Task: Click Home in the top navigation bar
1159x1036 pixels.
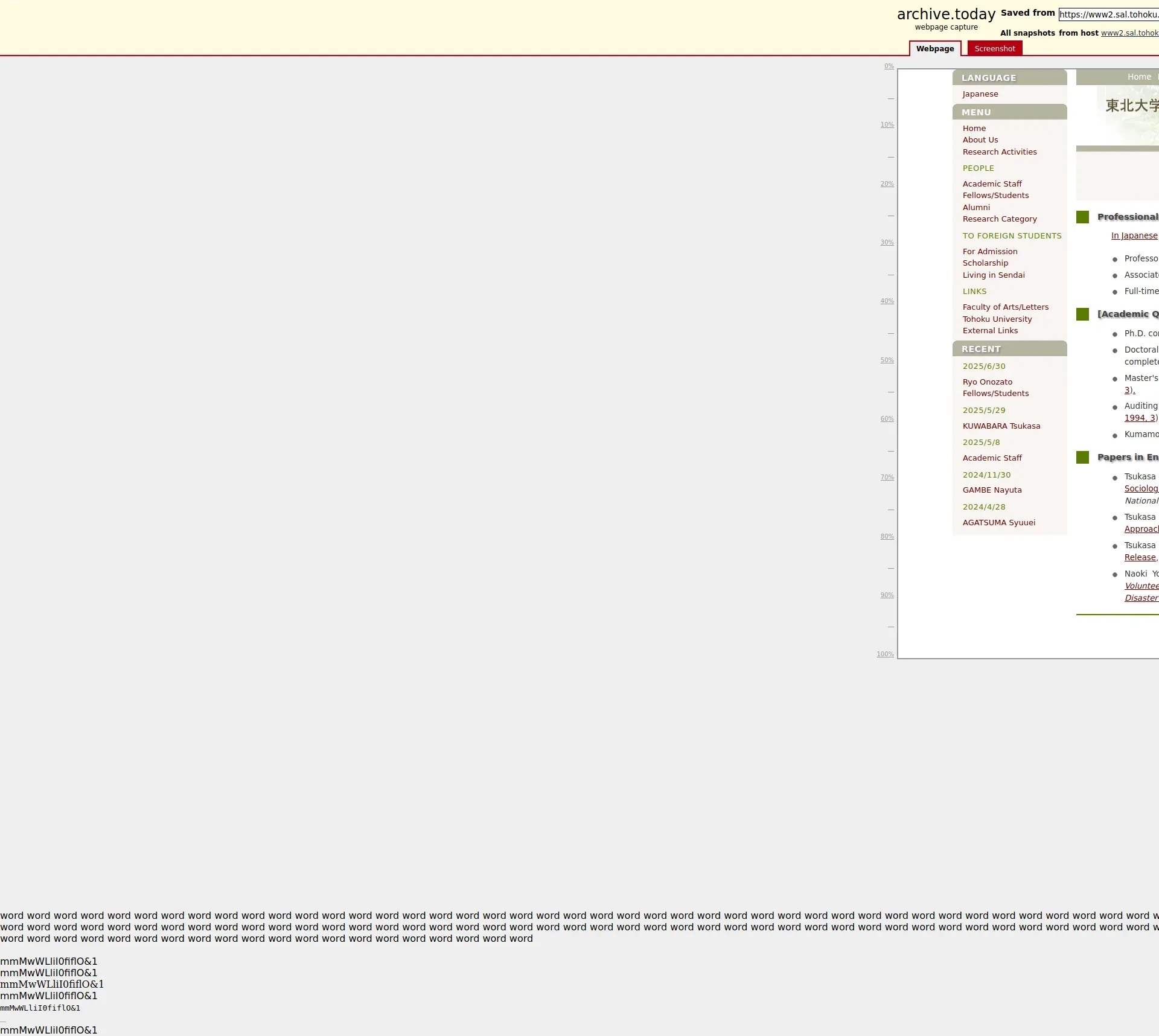Action: [x=1138, y=77]
